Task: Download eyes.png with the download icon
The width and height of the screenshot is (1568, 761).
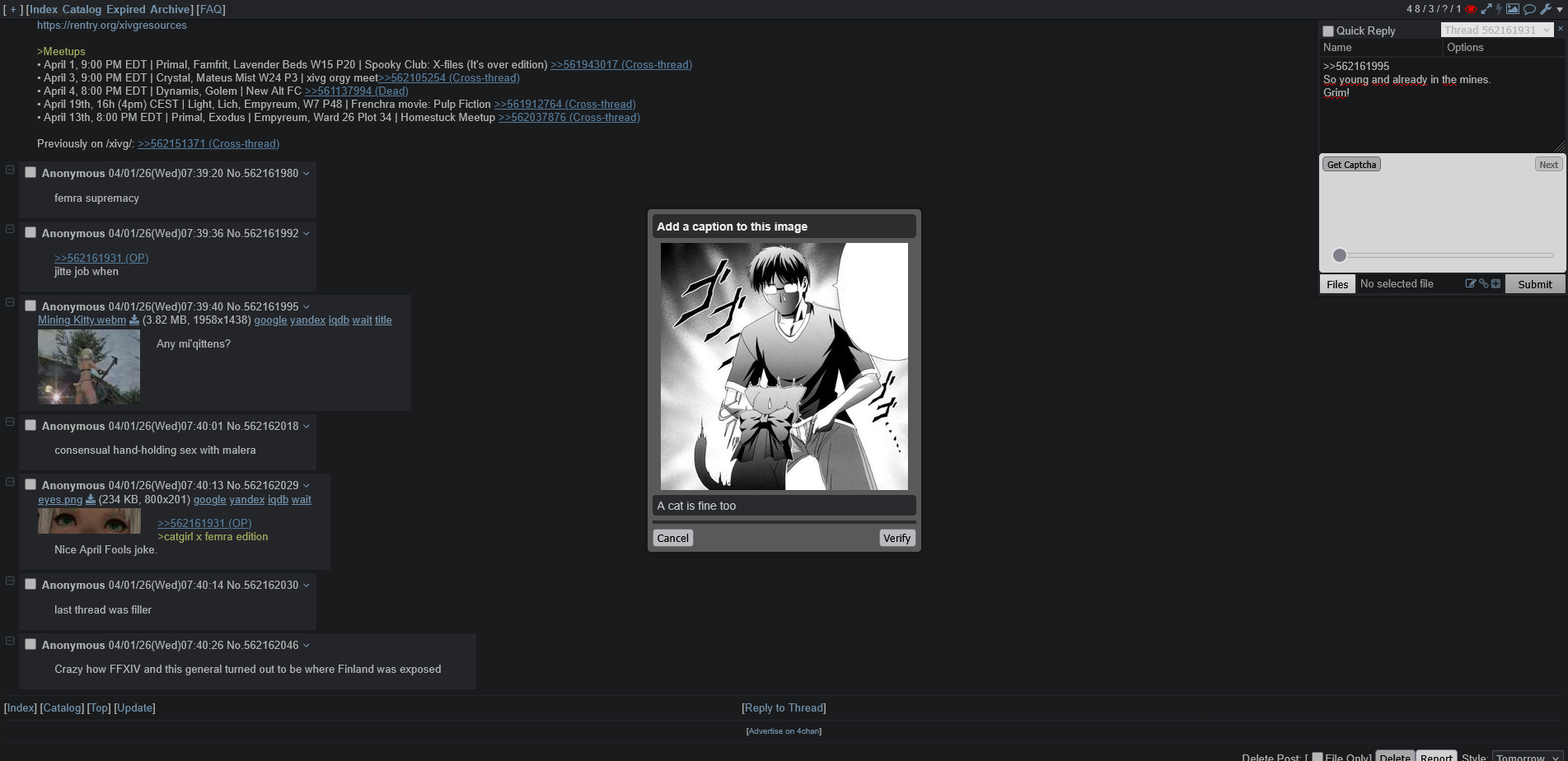Action: click(91, 500)
